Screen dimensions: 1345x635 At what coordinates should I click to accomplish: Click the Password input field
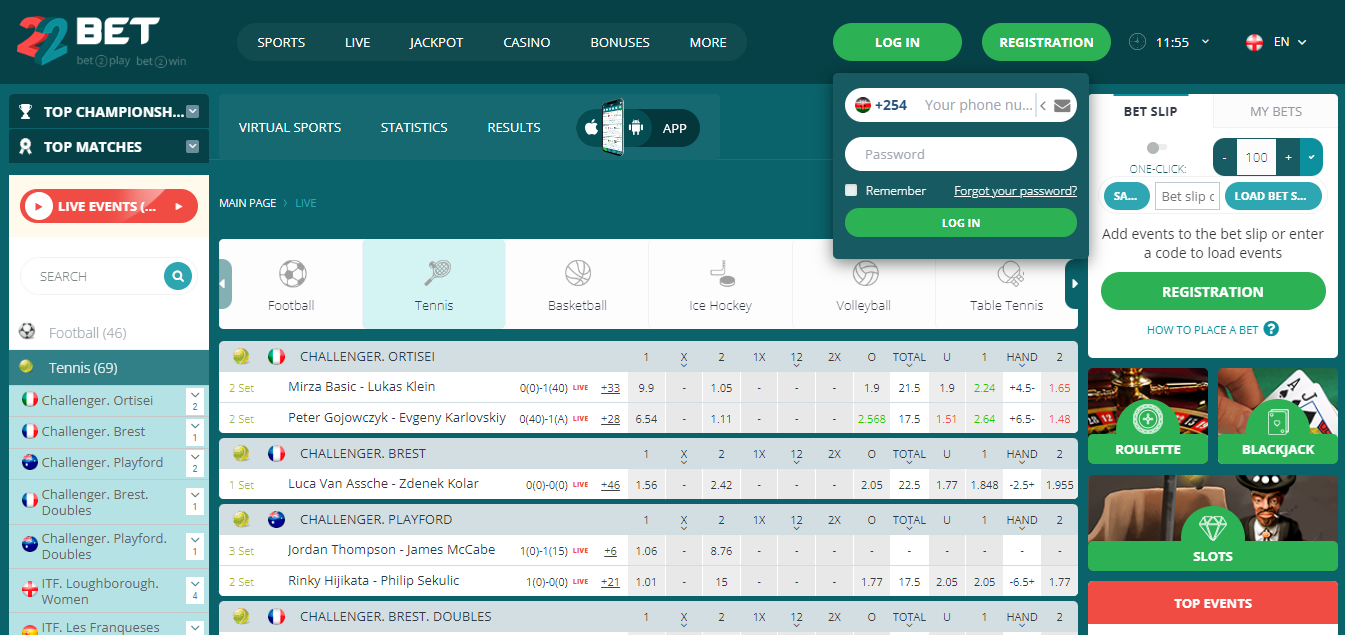(x=960, y=154)
